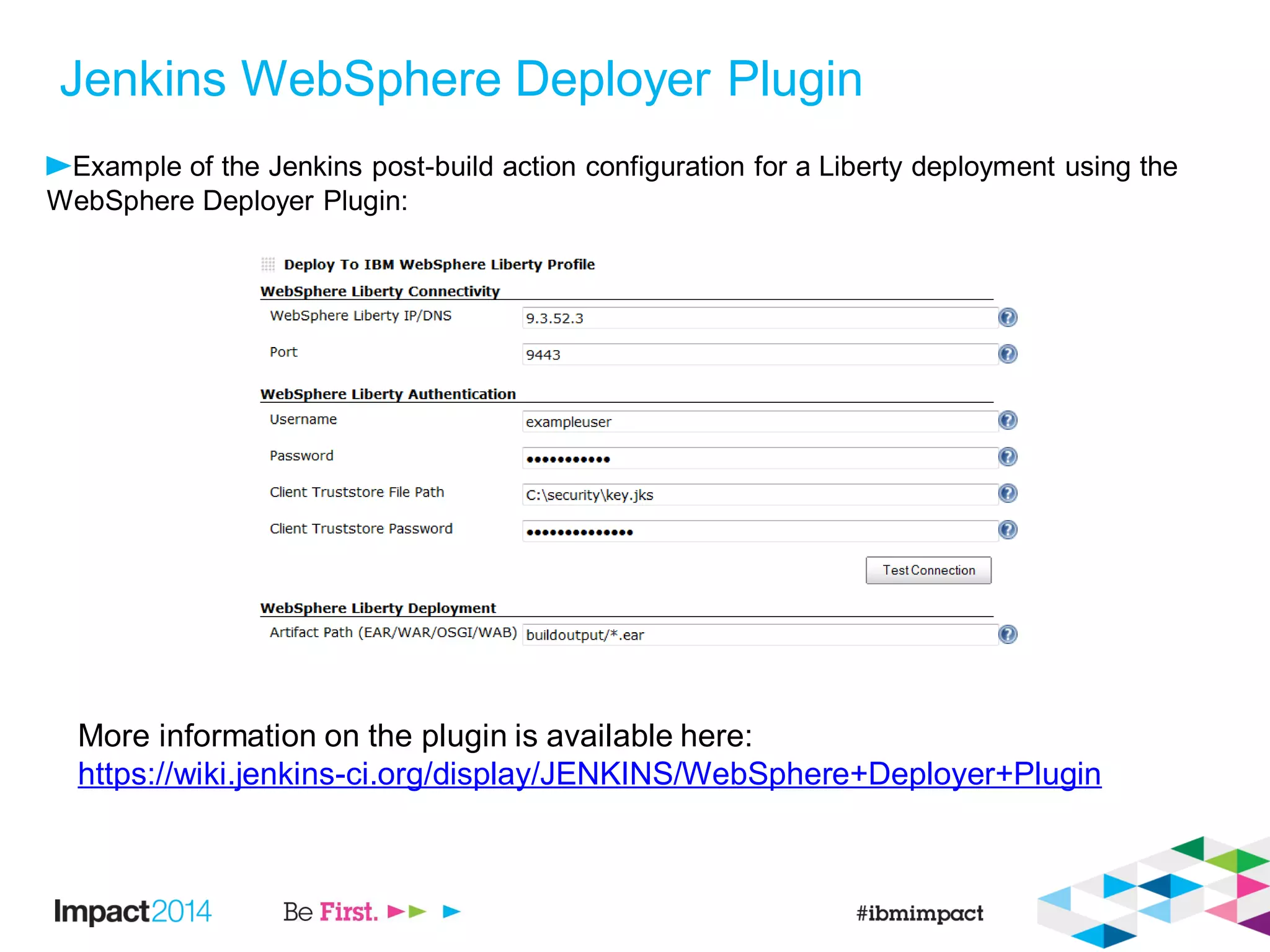Select the WebSphere Liberty Authentication heading
Image resolution: width=1270 pixels, height=952 pixels.
tap(388, 394)
